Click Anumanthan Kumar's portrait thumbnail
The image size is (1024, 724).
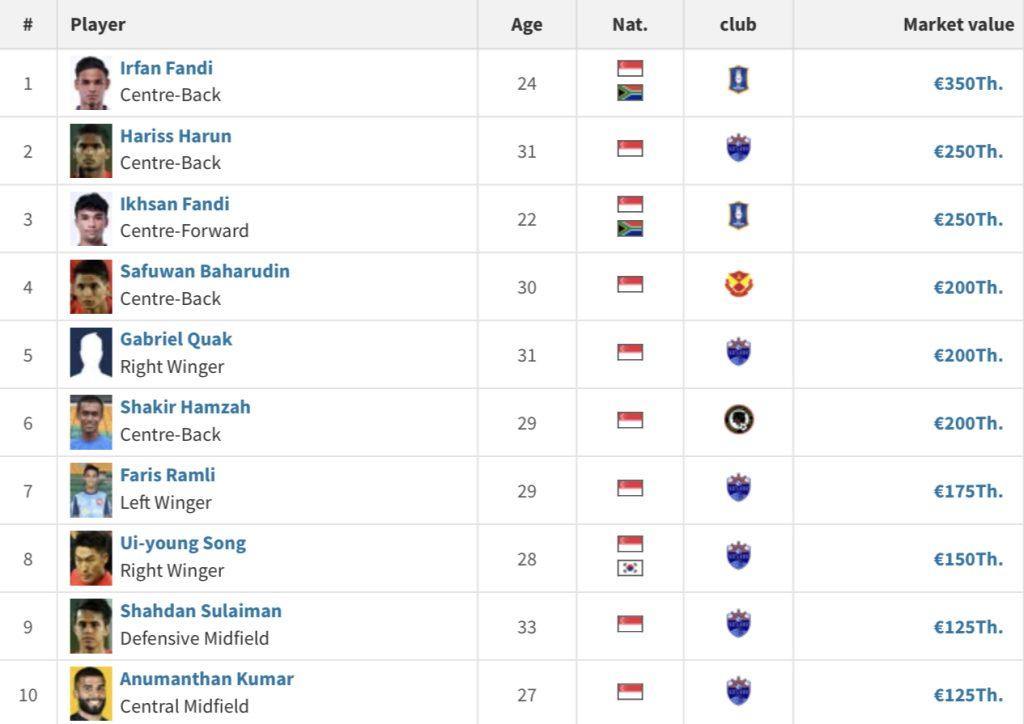(x=91, y=693)
